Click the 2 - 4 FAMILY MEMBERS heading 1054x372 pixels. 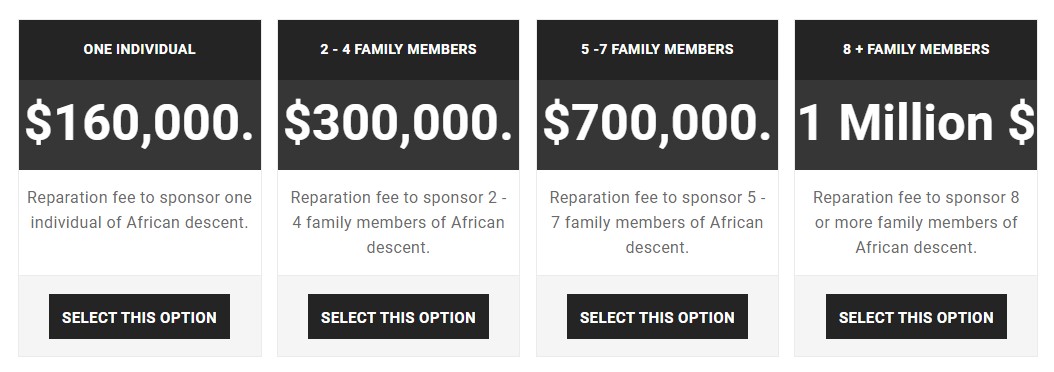click(398, 49)
